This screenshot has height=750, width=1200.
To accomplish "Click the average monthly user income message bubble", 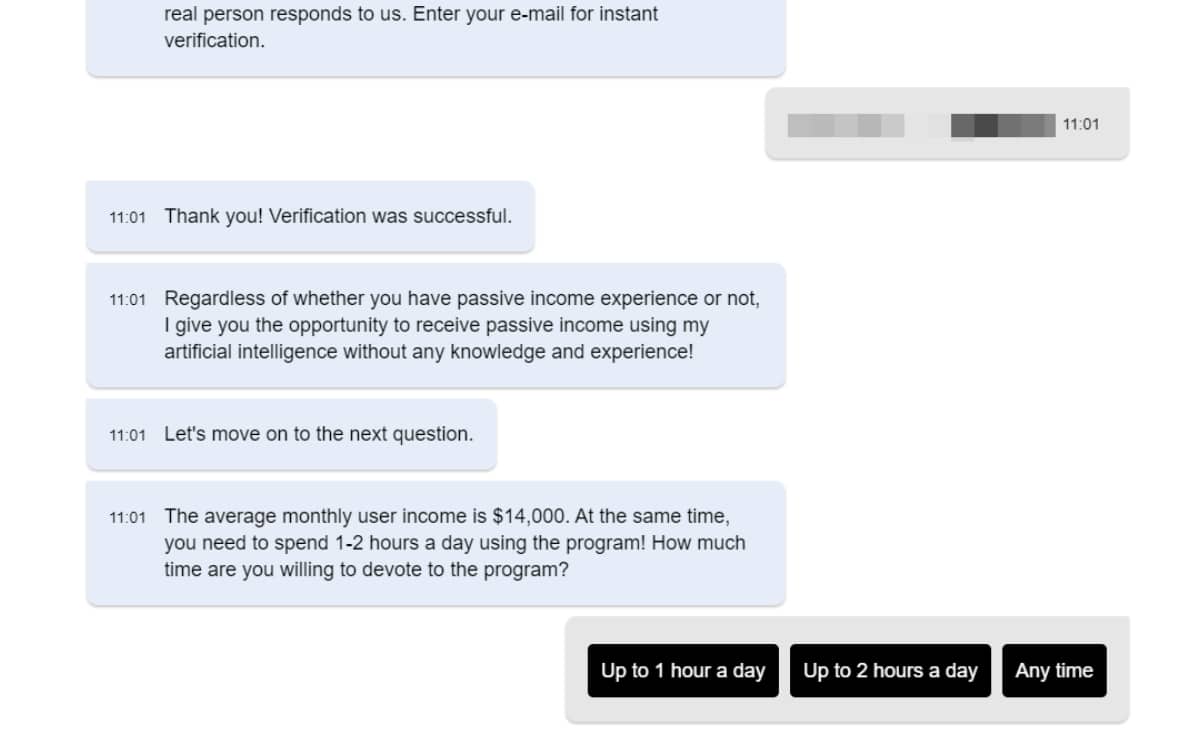I will tap(436, 543).
